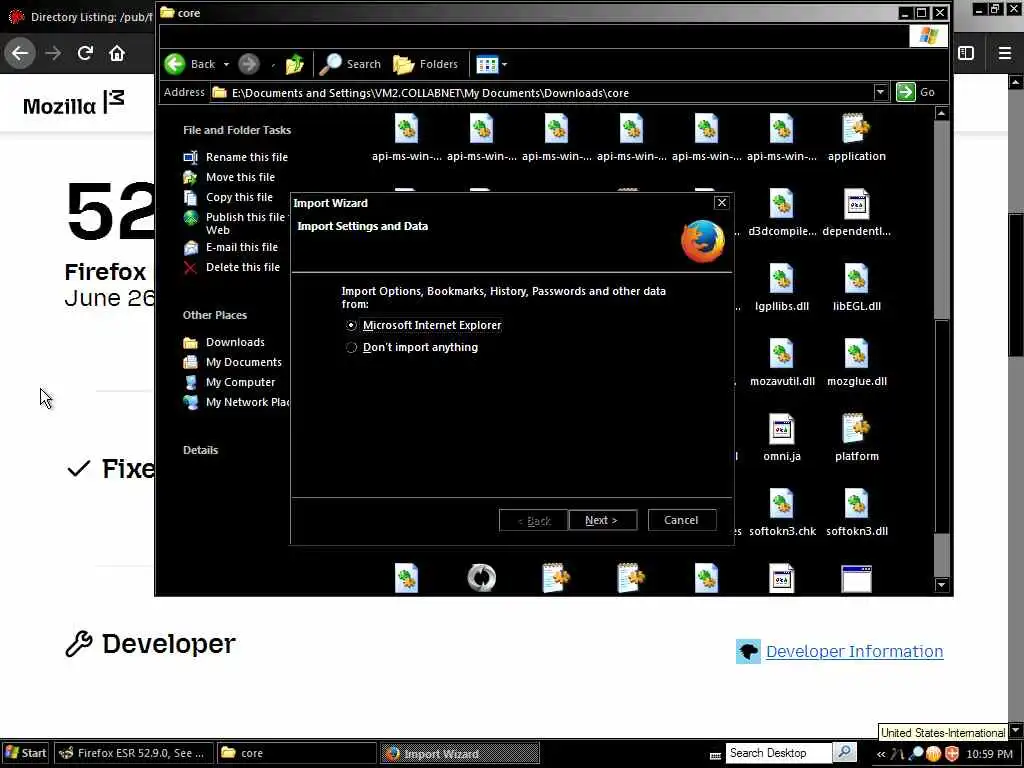The height and width of the screenshot is (768, 1024).
Task: Switch to Import Wizard taskbar item
Action: tap(460, 753)
